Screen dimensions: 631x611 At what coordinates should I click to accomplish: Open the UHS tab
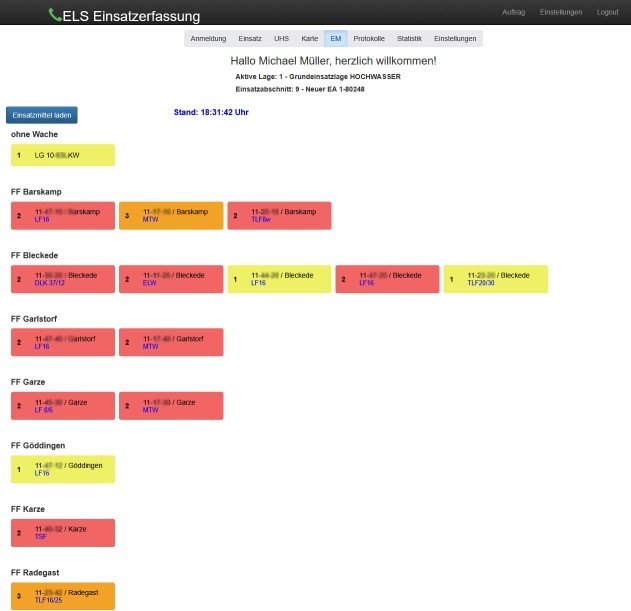click(282, 38)
